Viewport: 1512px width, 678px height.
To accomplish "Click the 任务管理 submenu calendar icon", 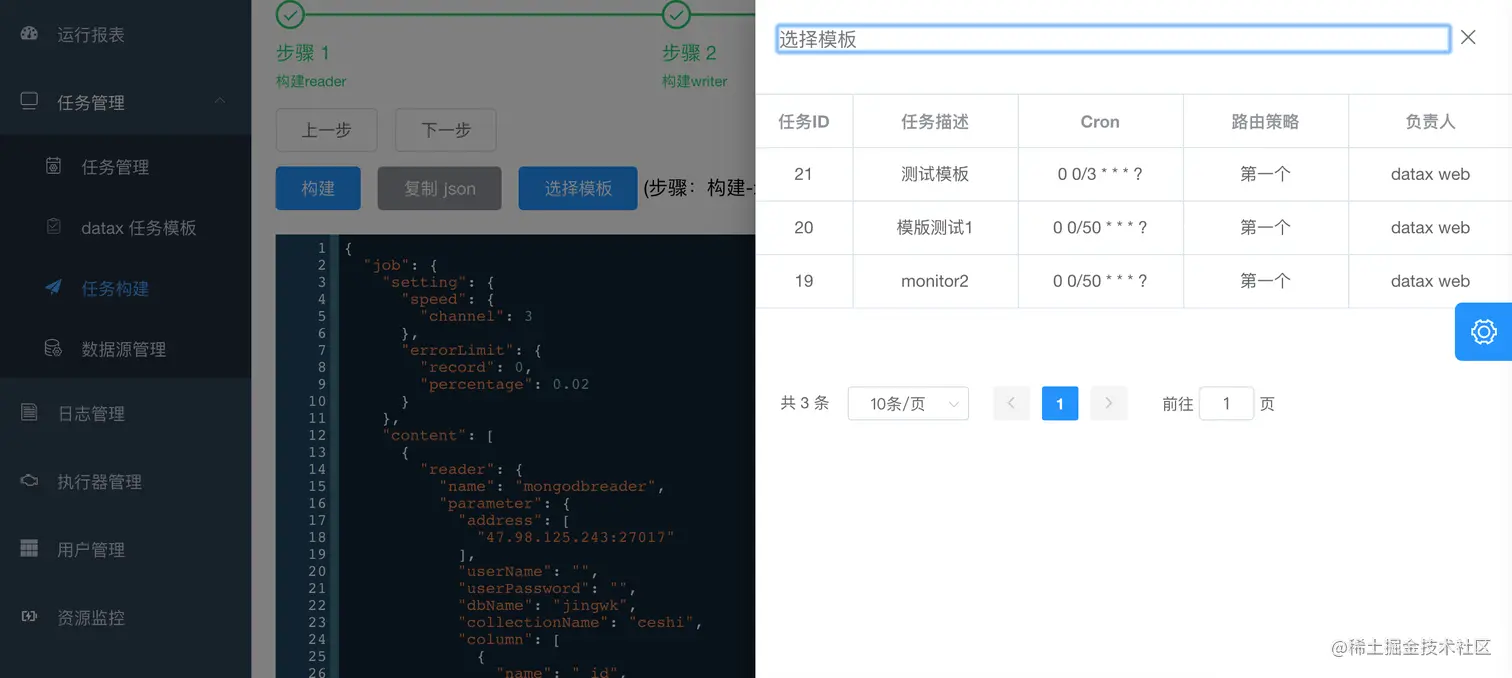I will 54,166.
